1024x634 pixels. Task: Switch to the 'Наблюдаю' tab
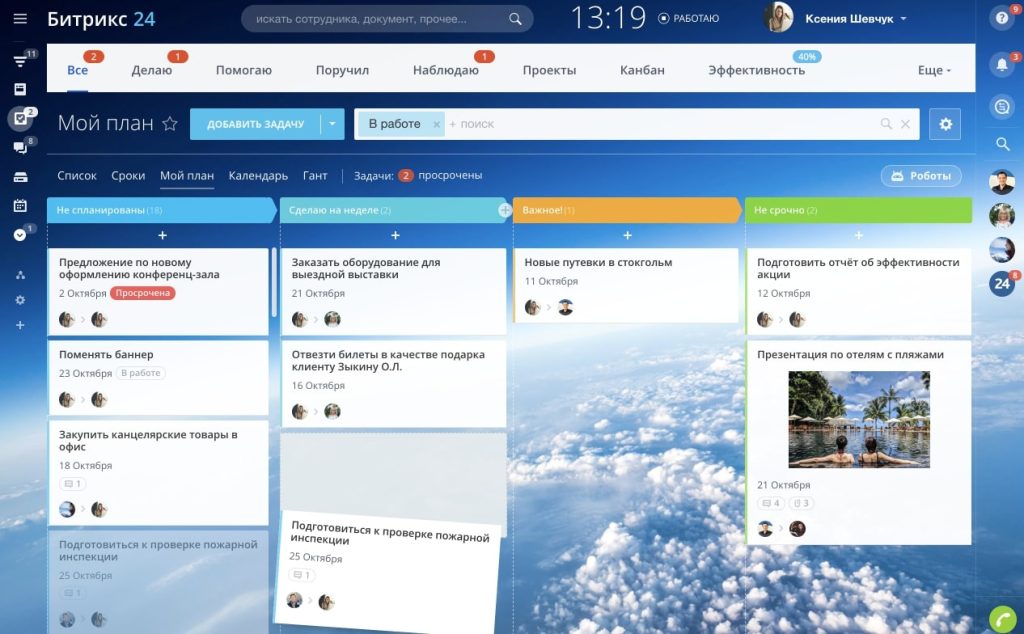pyautogui.click(x=445, y=70)
